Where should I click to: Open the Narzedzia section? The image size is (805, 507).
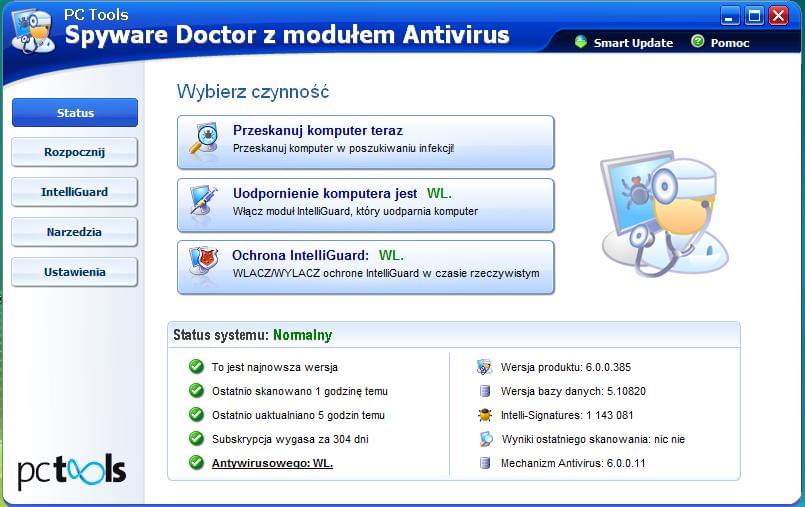click(74, 232)
